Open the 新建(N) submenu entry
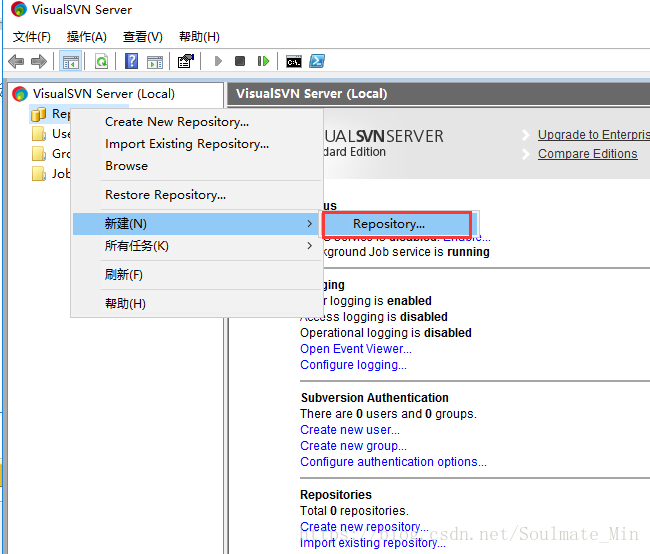 point(196,224)
